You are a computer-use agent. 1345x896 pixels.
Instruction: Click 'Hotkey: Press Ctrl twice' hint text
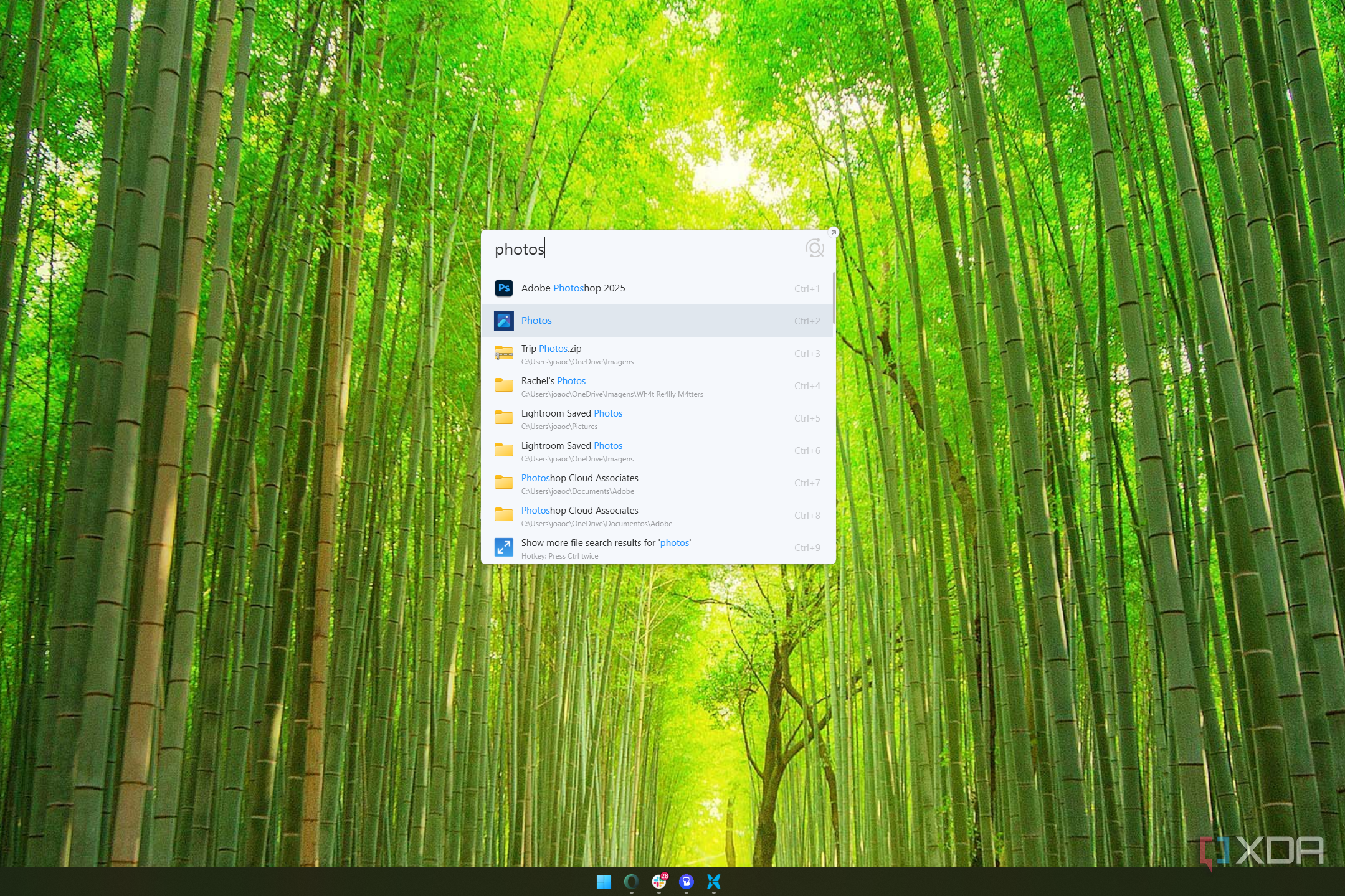tap(559, 556)
